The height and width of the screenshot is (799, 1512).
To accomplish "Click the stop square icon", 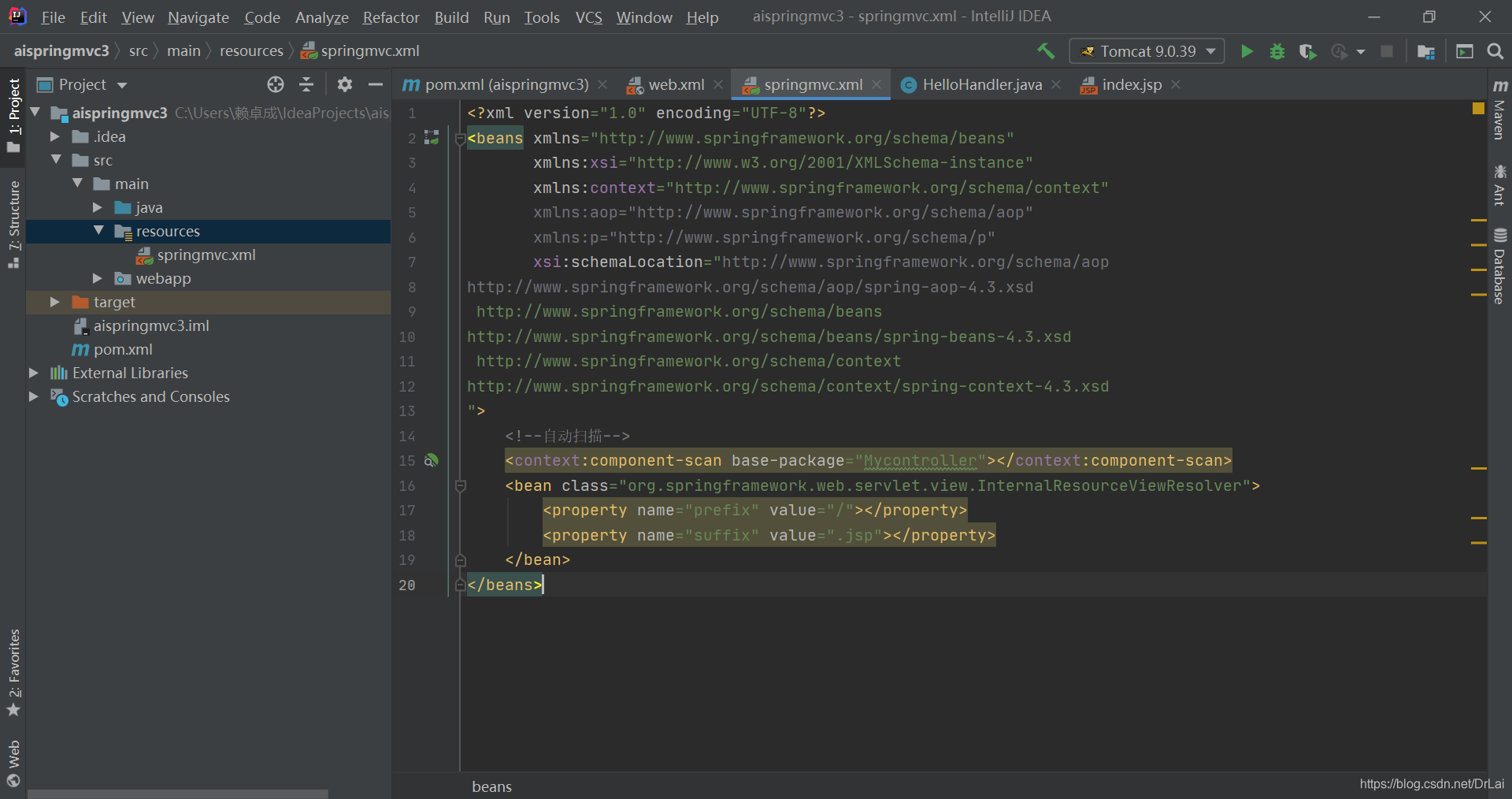I will pyautogui.click(x=1387, y=51).
